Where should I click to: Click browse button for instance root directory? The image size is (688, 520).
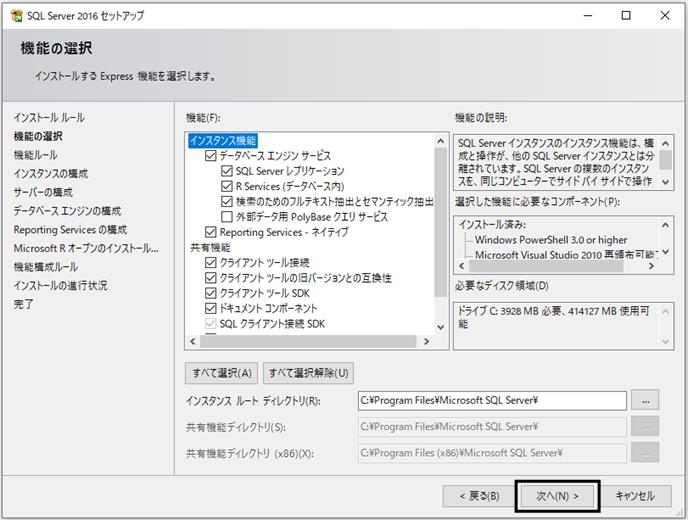point(645,401)
